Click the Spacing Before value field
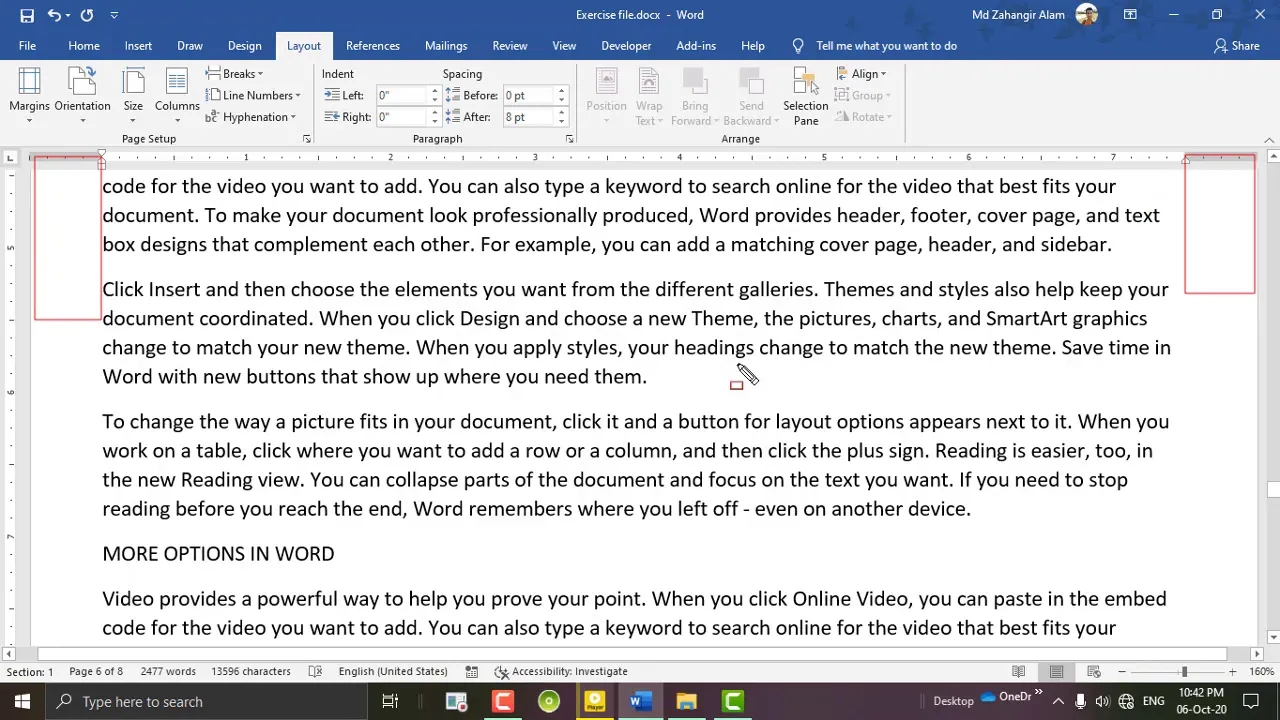Image resolution: width=1280 pixels, height=720 pixels. 528,95
